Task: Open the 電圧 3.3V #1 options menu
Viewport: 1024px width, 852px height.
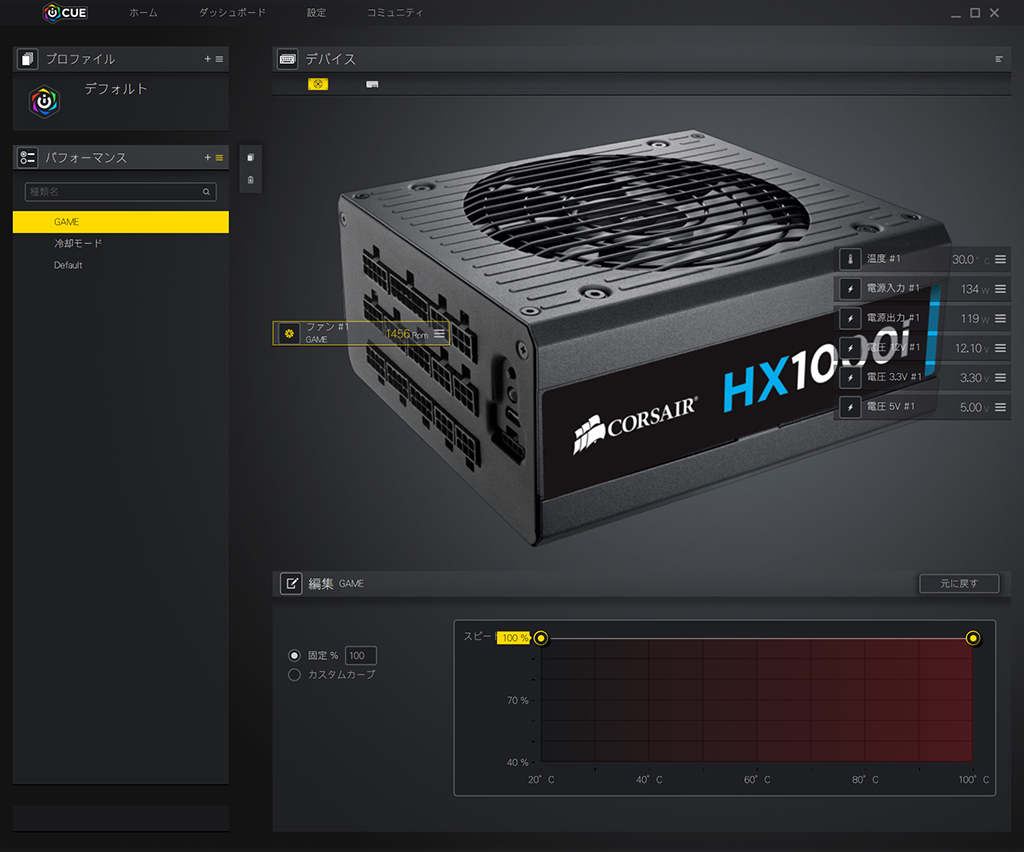Action: tap(1000, 377)
